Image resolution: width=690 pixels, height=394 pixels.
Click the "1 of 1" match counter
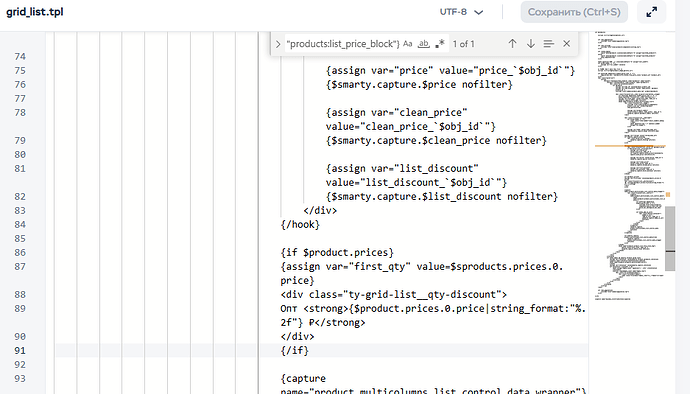coord(463,44)
